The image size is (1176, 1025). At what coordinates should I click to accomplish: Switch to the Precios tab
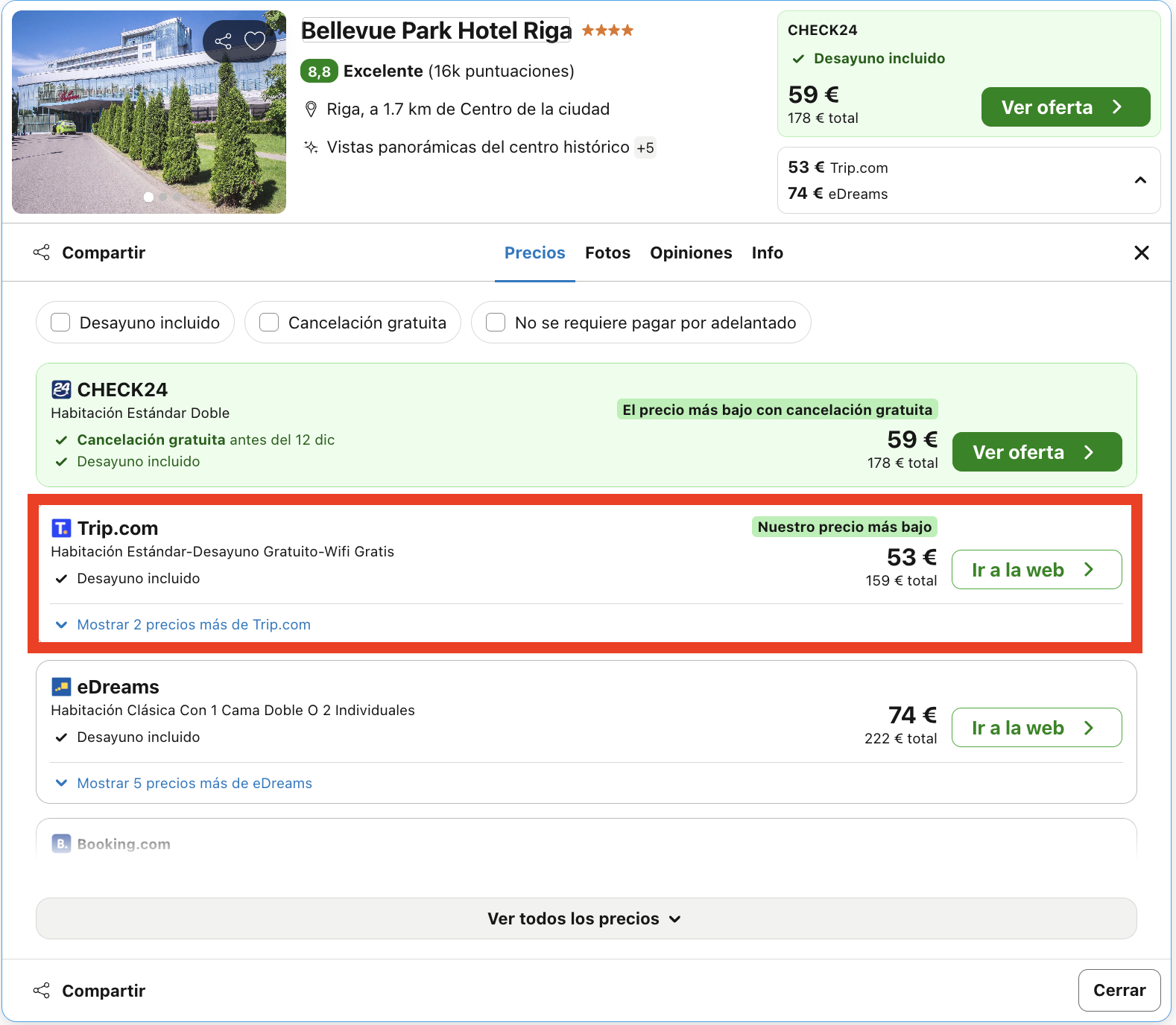pos(535,253)
